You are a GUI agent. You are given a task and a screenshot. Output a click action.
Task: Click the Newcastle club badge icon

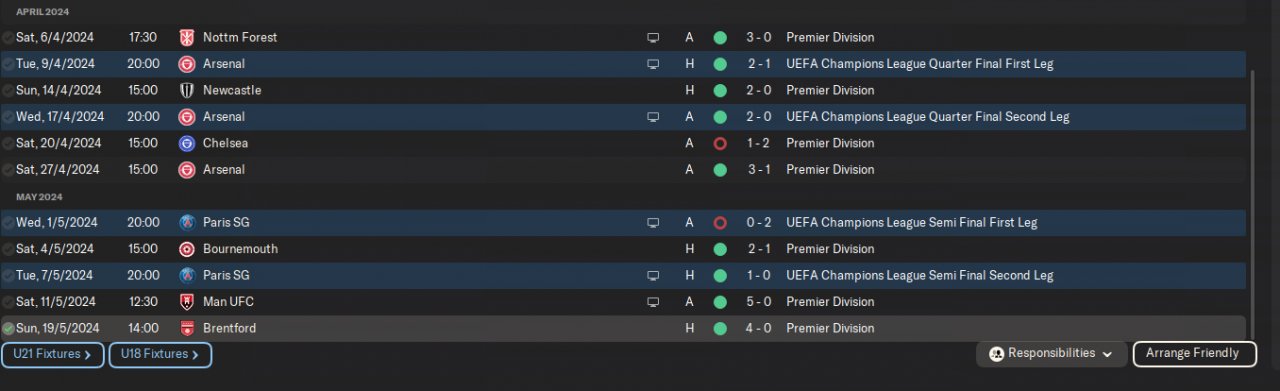pyautogui.click(x=186, y=91)
